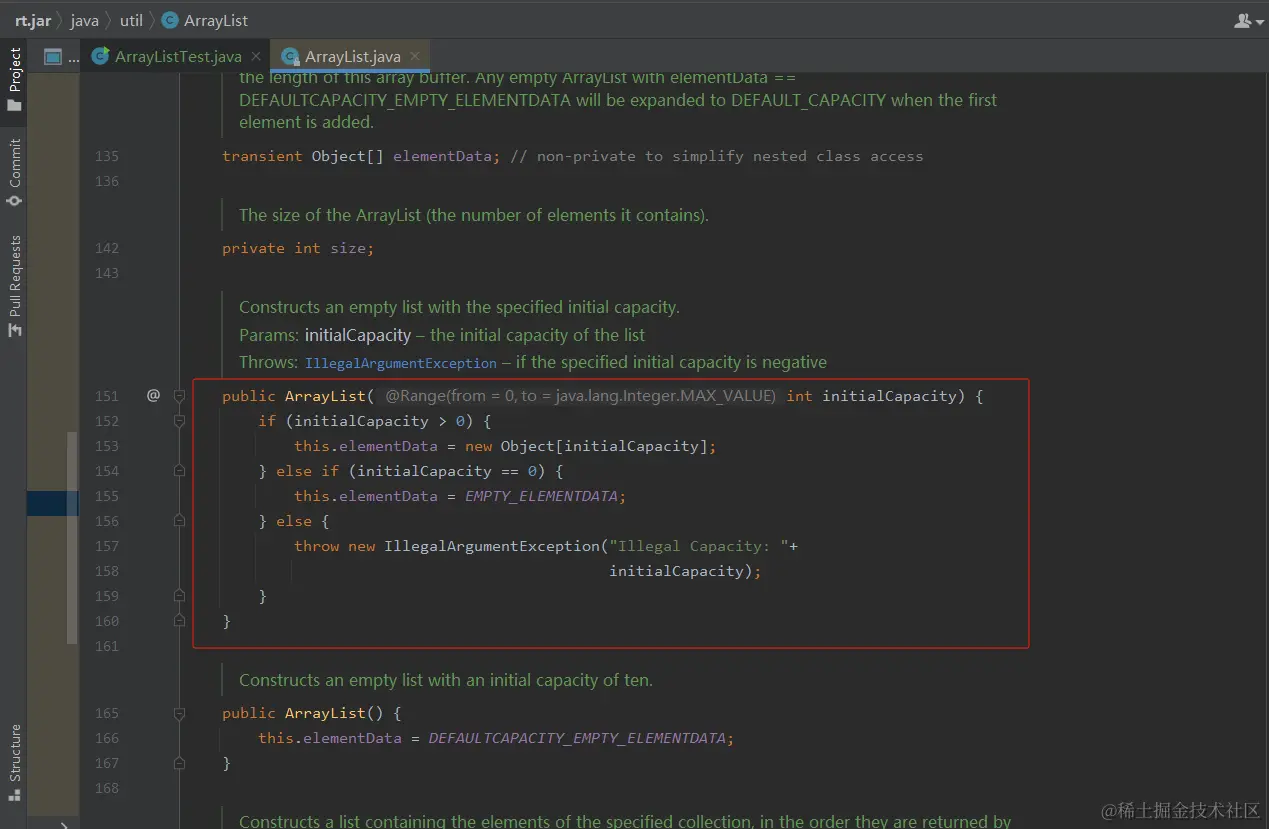Open the Commit tool window
The width and height of the screenshot is (1269, 829).
click(14, 172)
